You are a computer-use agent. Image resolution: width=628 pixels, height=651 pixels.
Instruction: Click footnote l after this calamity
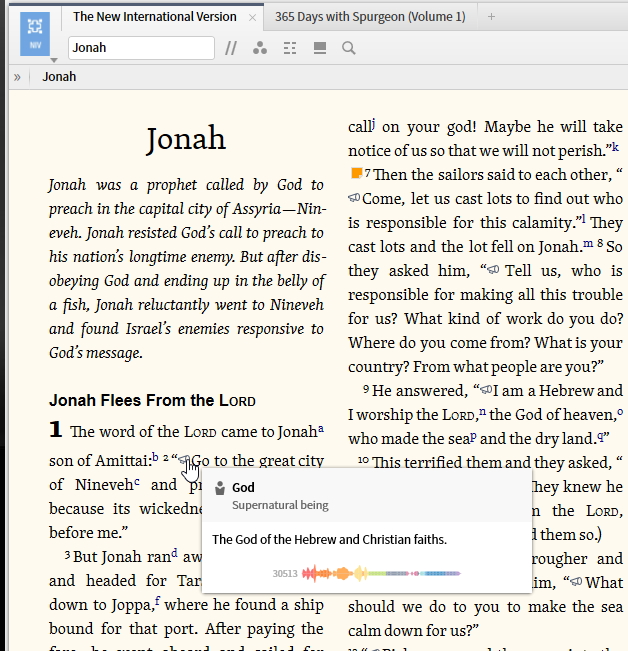[583, 219]
